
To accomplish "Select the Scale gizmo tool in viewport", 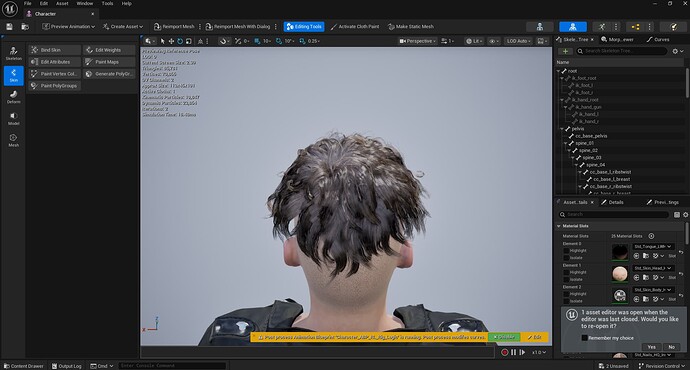I will click(x=189, y=41).
